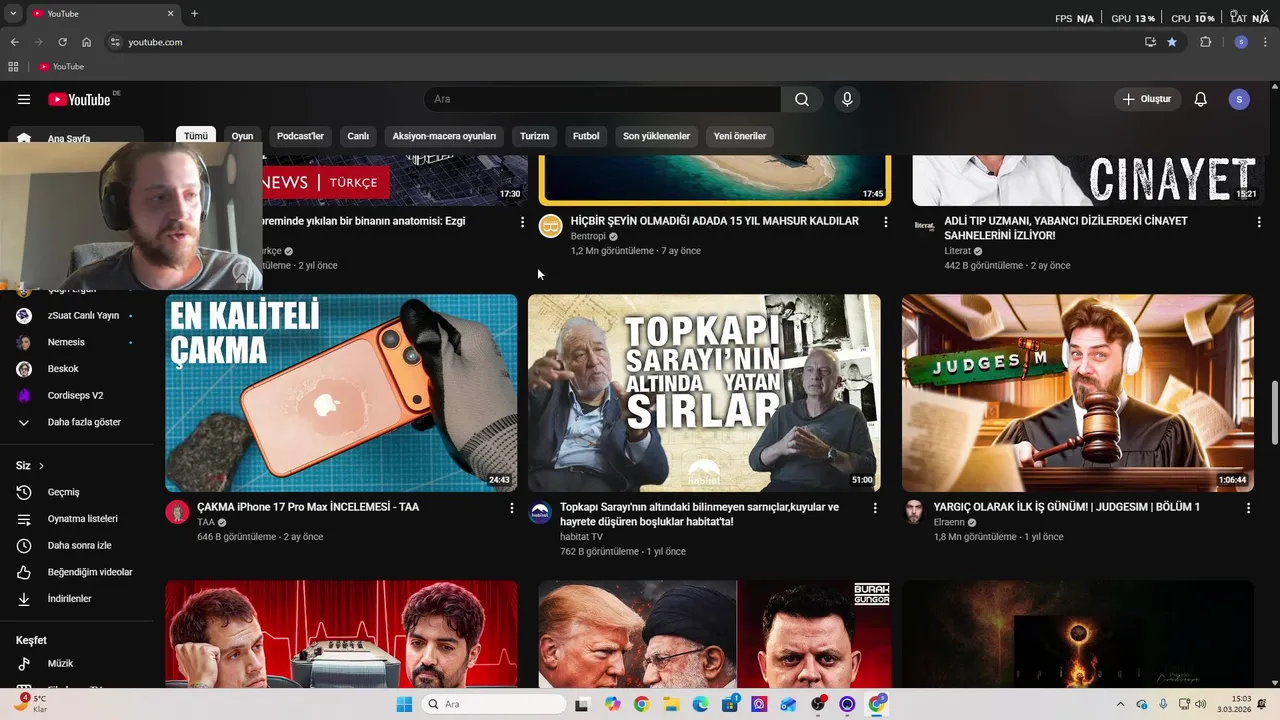Select the Canlı filter chip
The height and width of the screenshot is (720, 1280).
coord(358,136)
